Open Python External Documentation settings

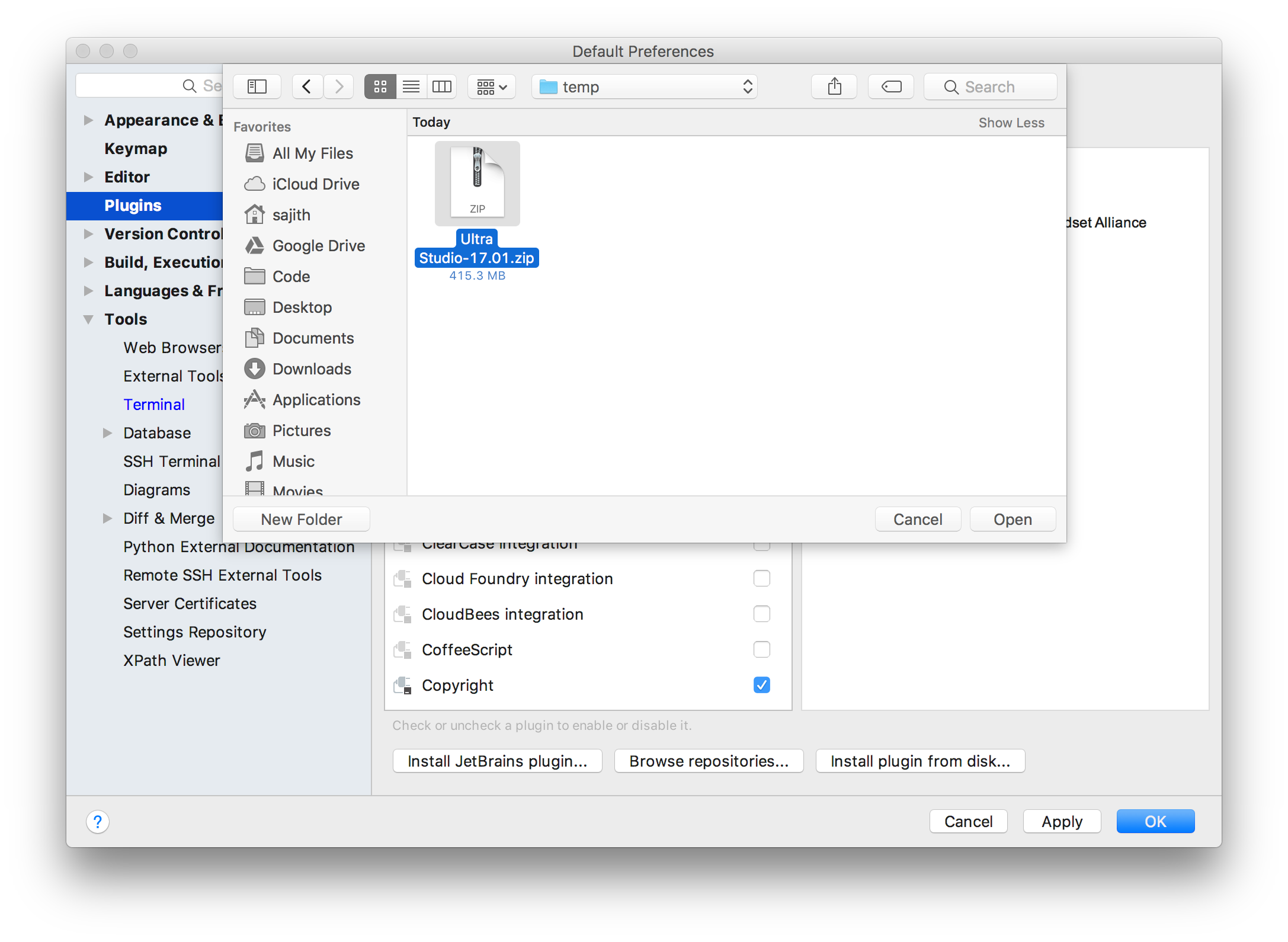click(x=239, y=546)
